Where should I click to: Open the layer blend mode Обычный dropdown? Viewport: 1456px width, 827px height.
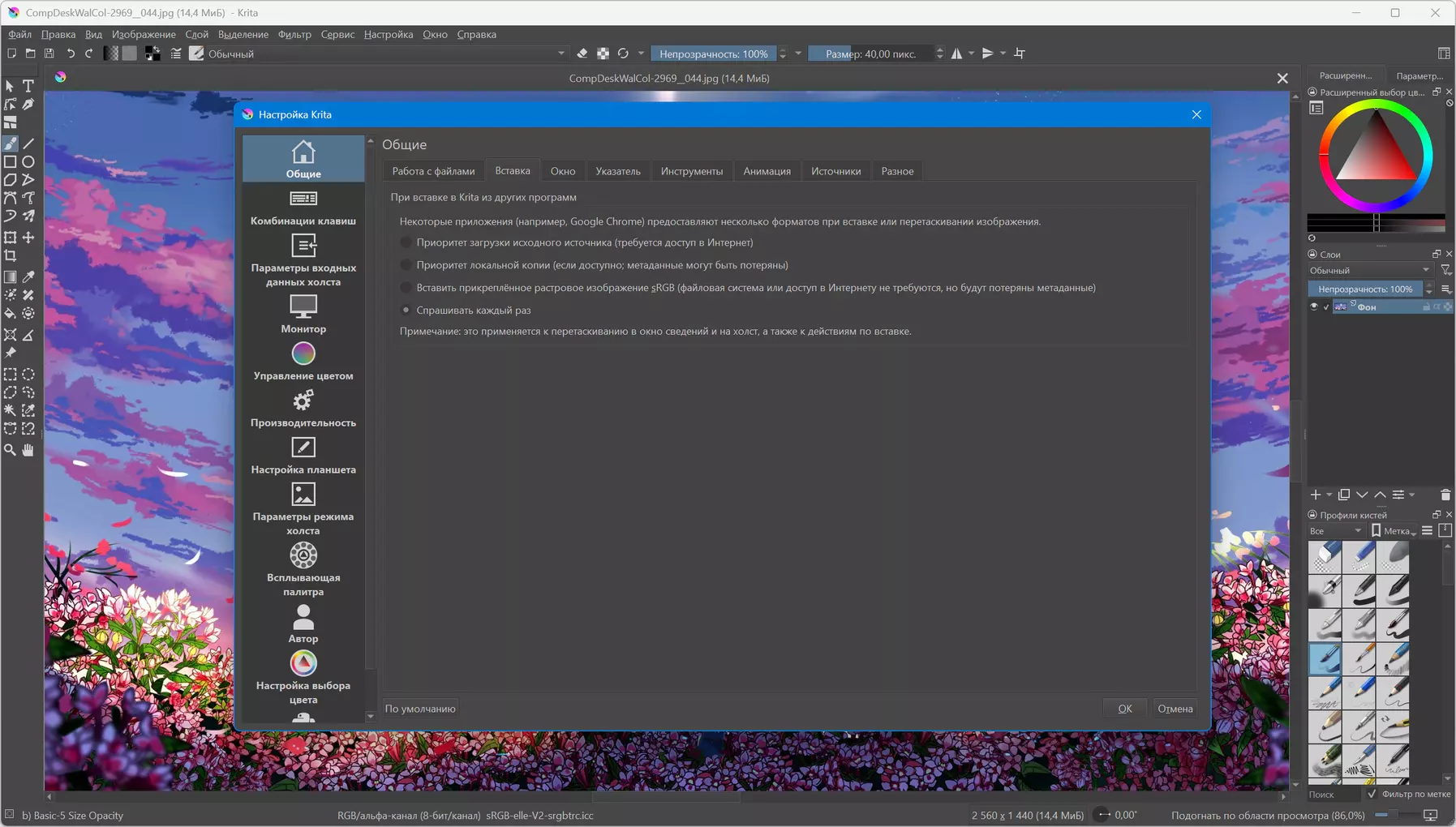pos(1370,270)
